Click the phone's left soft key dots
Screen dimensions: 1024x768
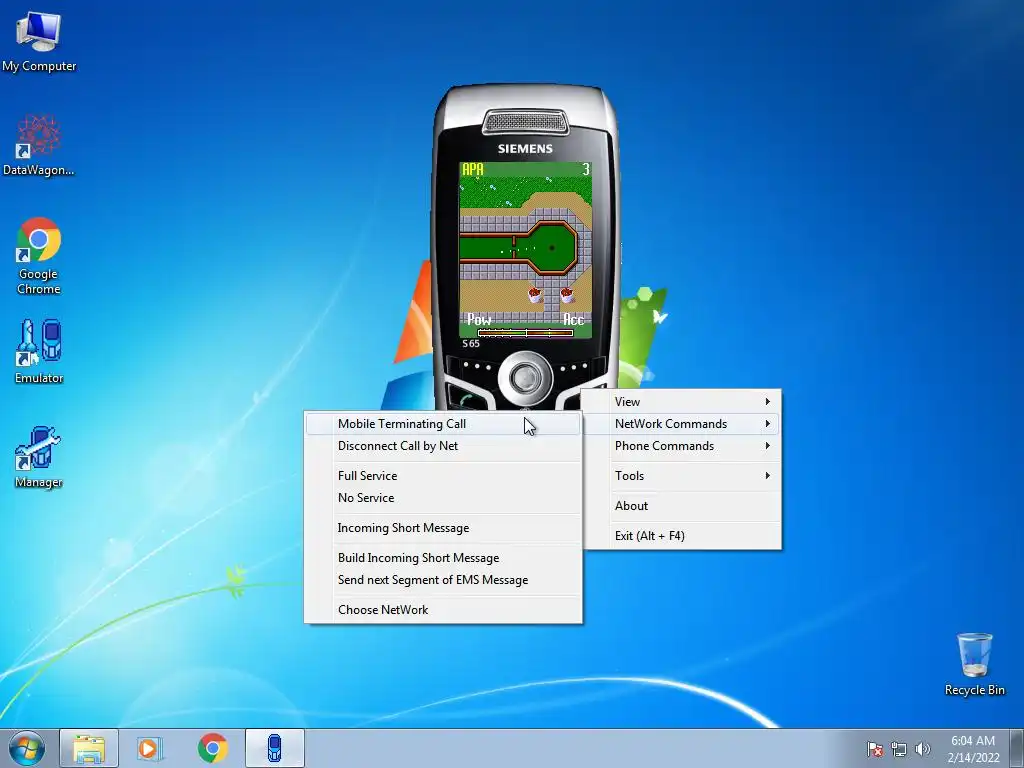tap(477, 366)
